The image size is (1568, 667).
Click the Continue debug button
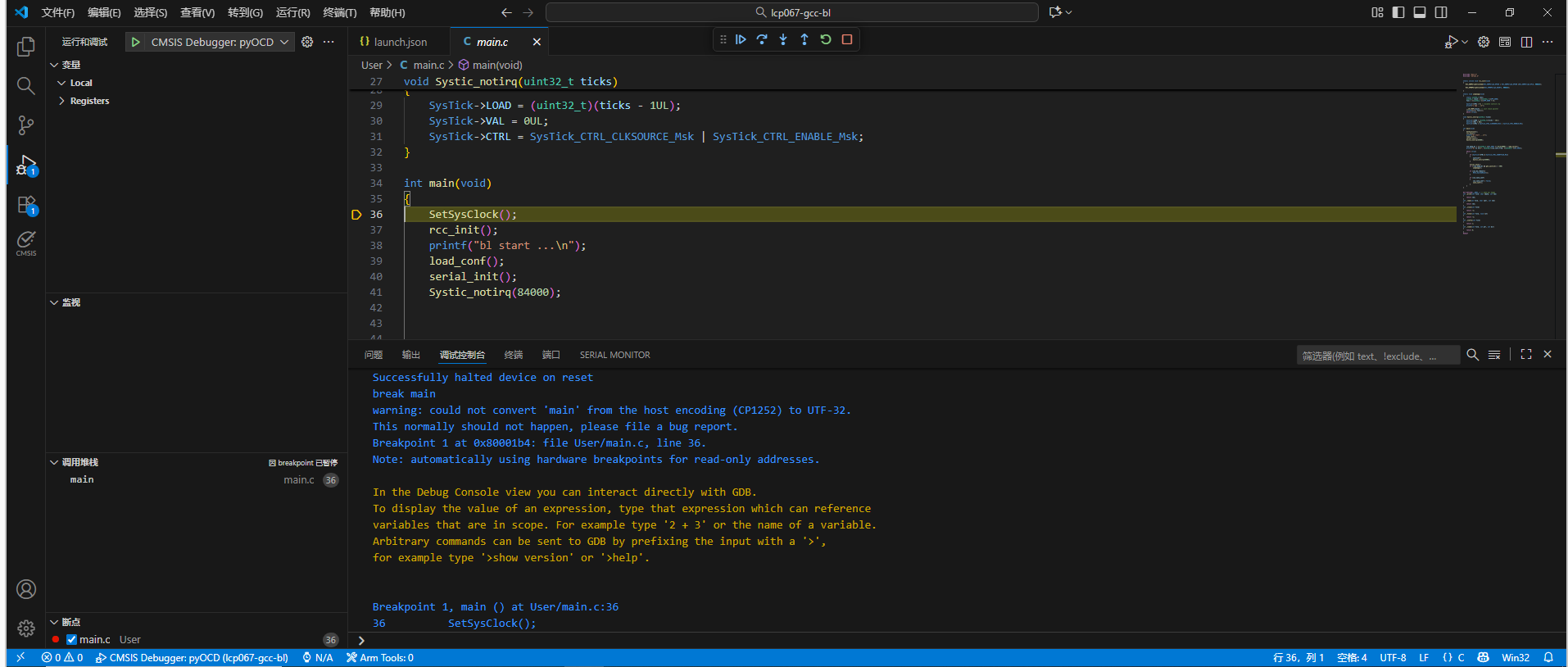[741, 39]
